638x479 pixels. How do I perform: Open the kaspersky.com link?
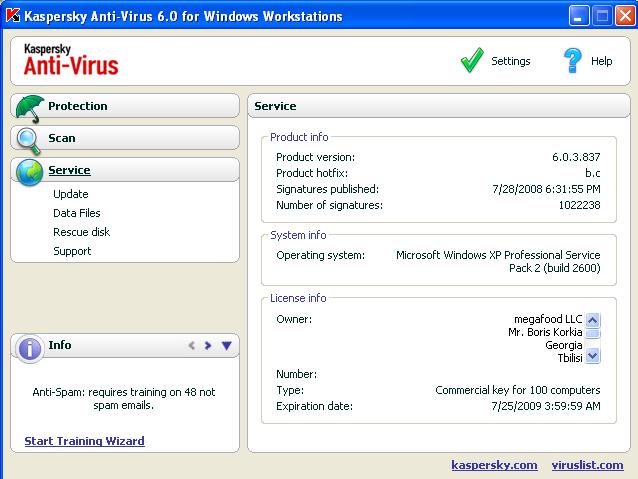pyautogui.click(x=494, y=465)
